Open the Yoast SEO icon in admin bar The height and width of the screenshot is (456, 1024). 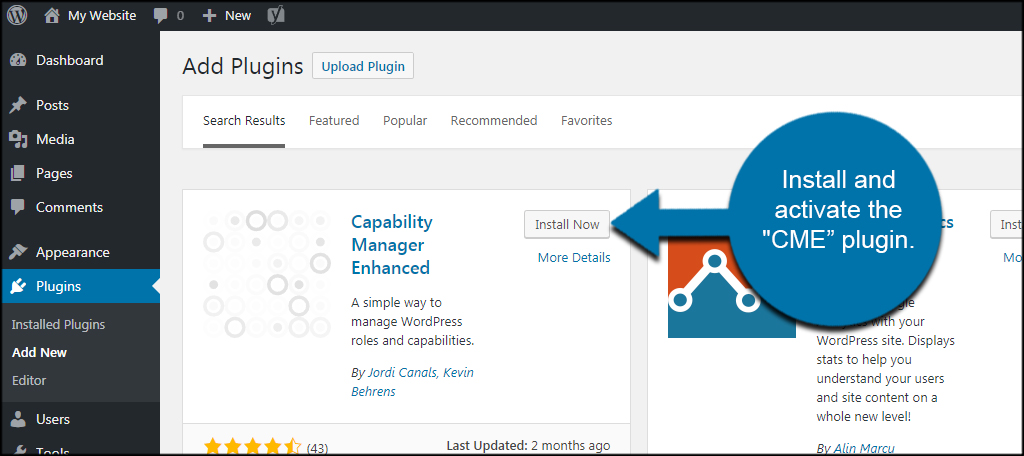[x=276, y=16]
